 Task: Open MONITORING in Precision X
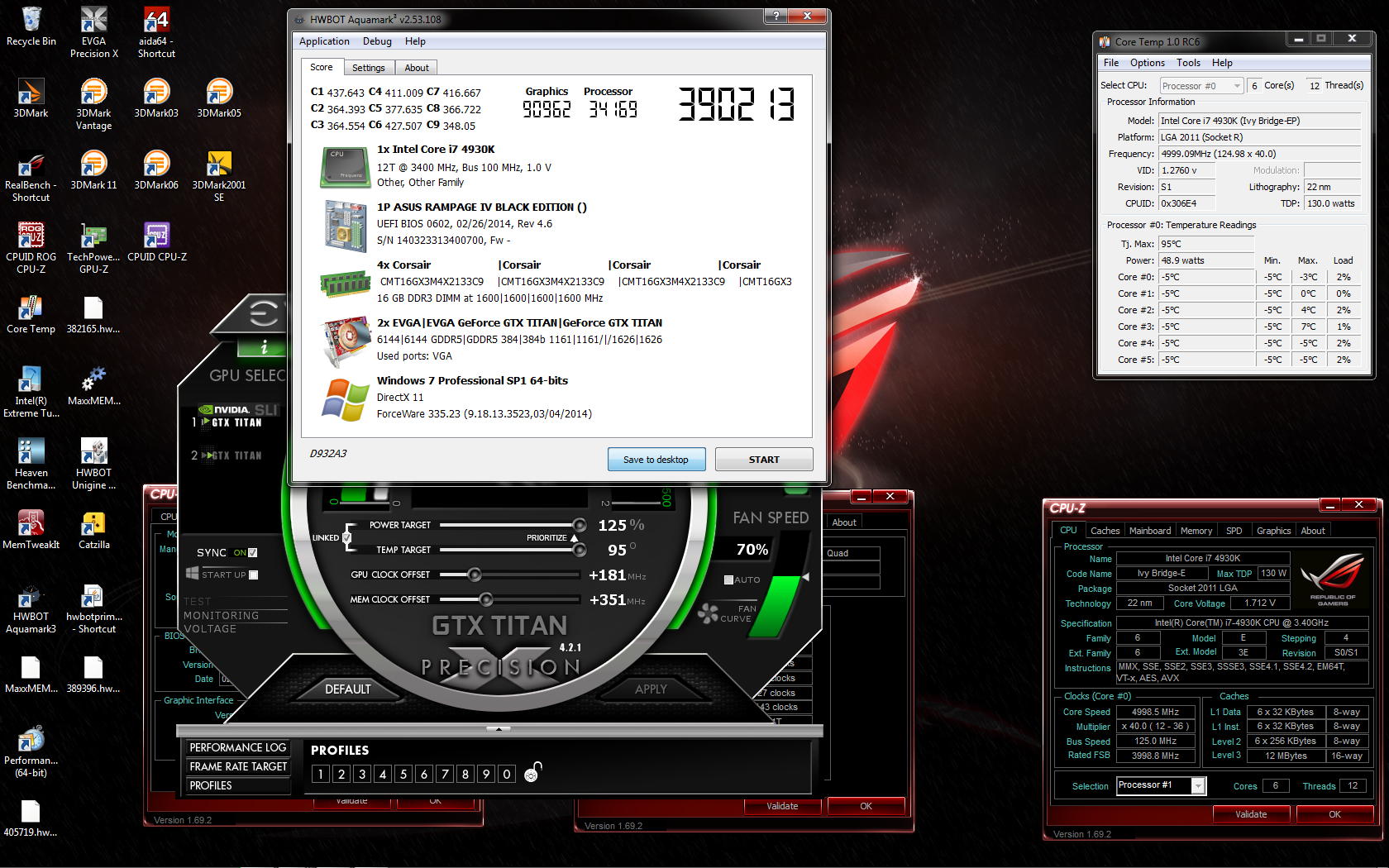click(221, 615)
